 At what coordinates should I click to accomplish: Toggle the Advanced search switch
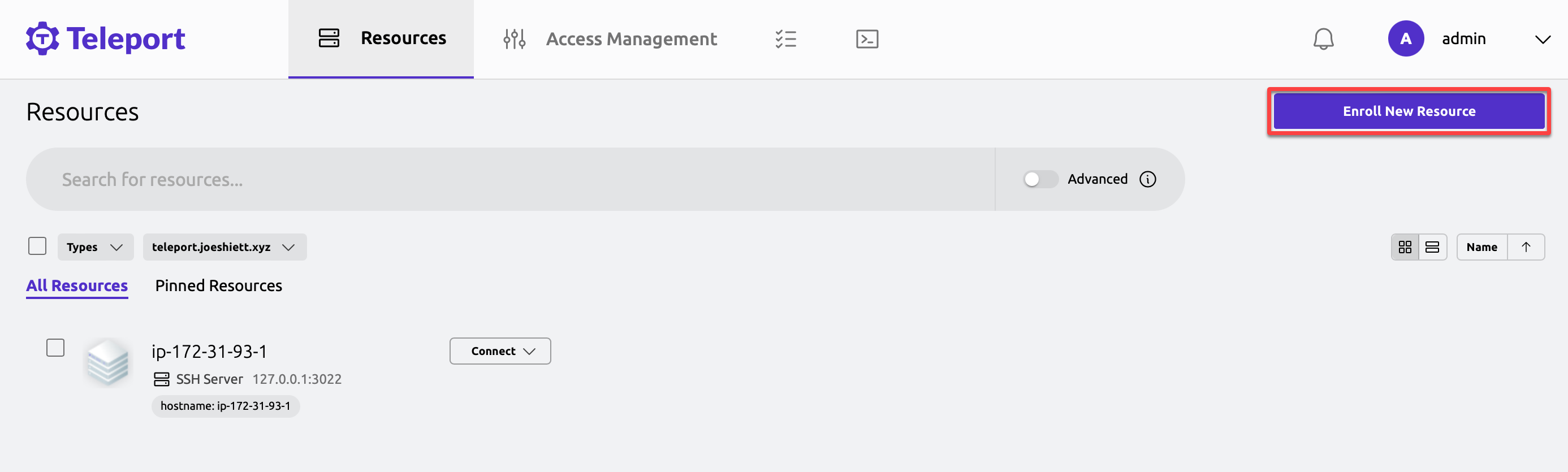tap(1040, 179)
